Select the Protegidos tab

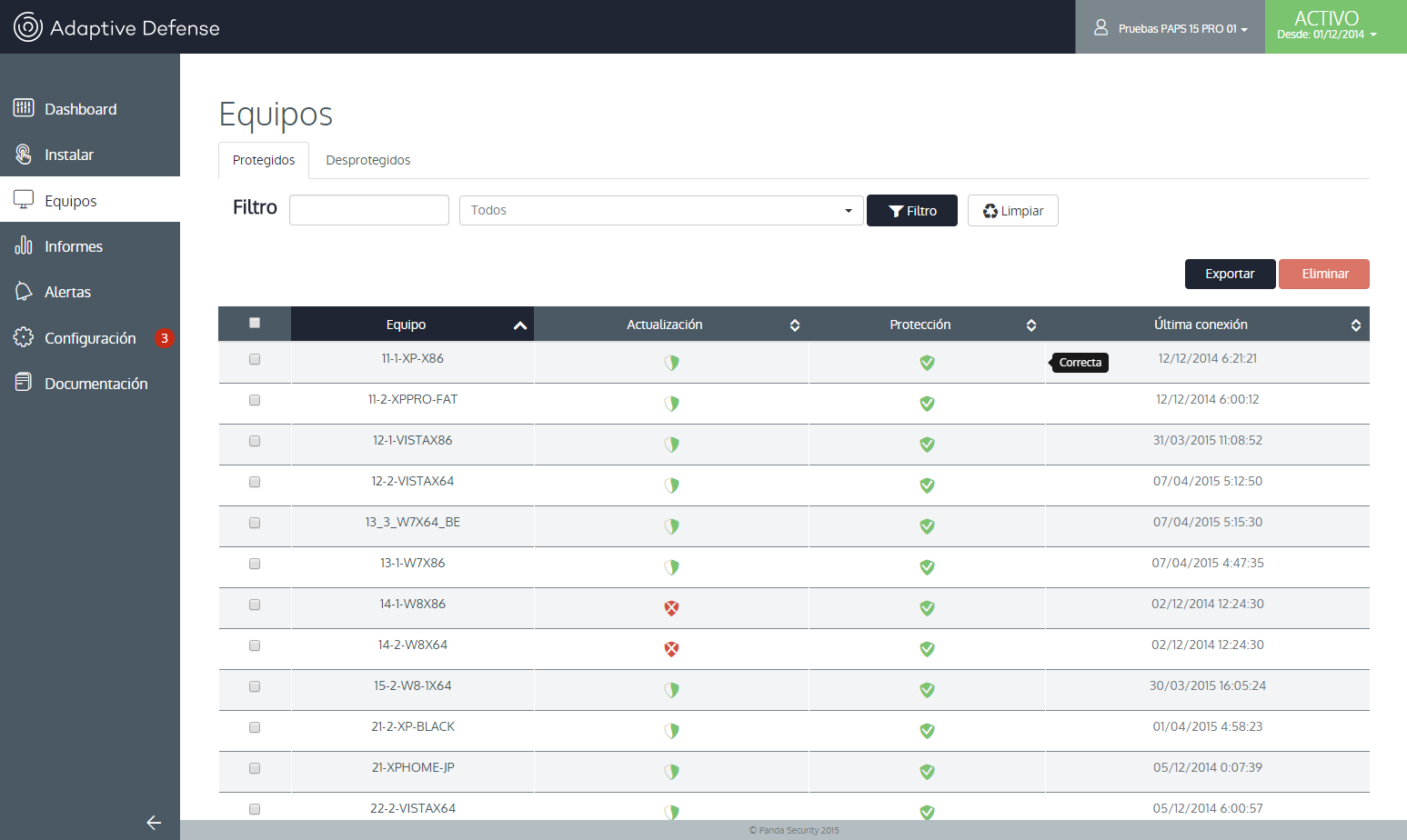click(264, 160)
